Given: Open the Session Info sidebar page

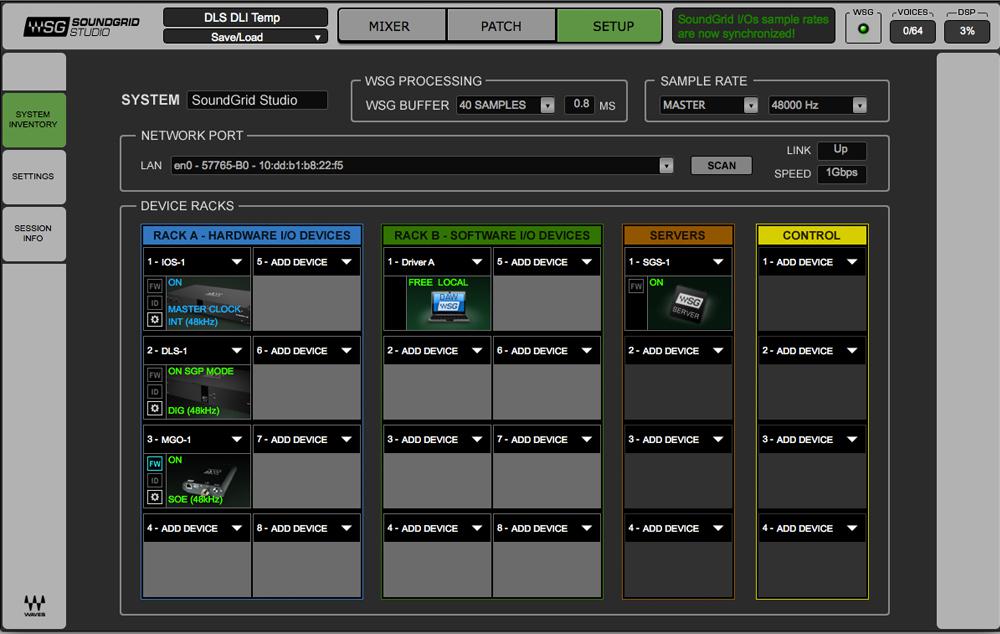Looking at the screenshot, I should (33, 234).
